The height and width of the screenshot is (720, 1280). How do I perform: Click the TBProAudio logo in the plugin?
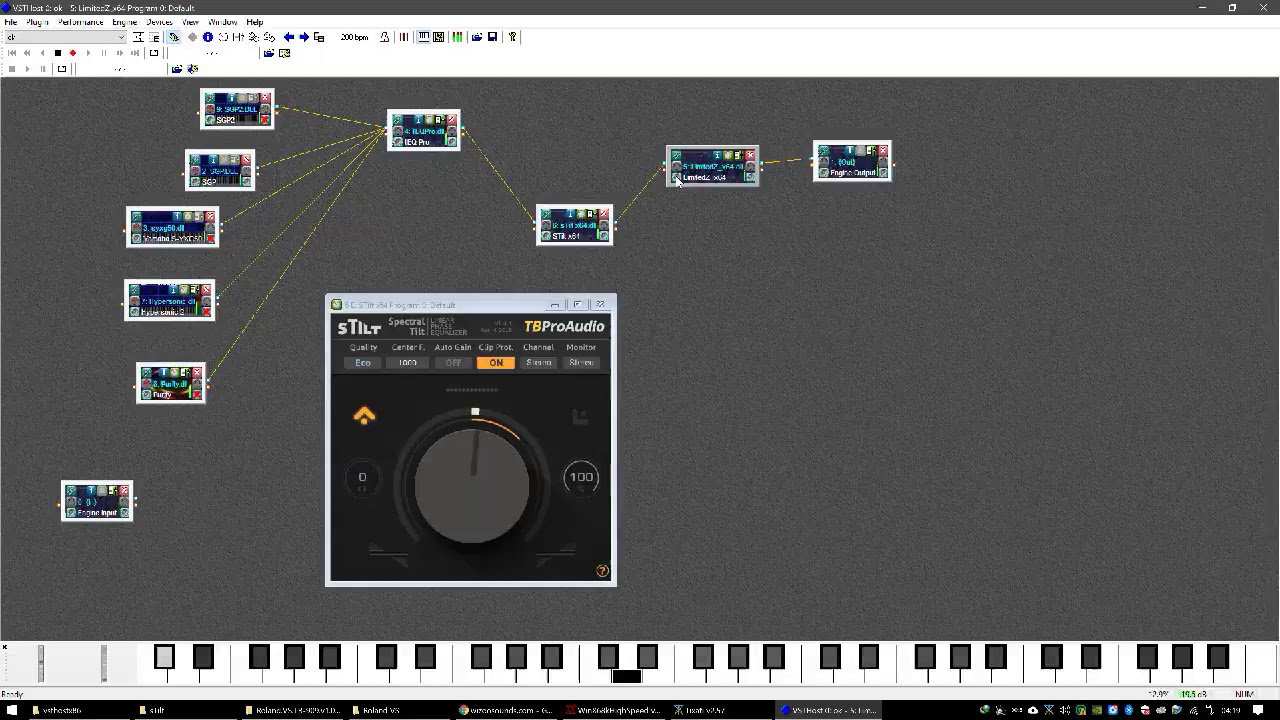[x=564, y=327]
